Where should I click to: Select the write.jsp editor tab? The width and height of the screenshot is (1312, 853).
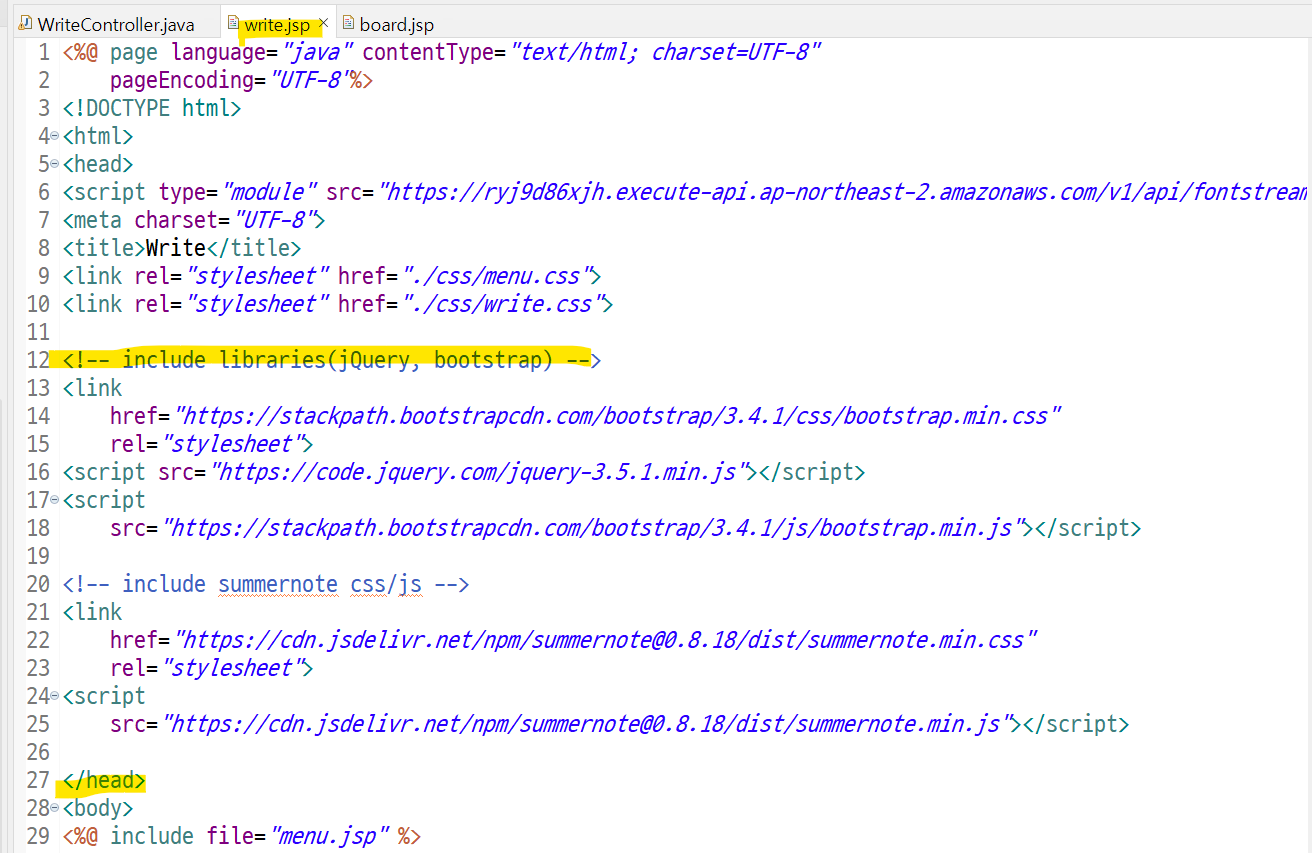point(277,24)
